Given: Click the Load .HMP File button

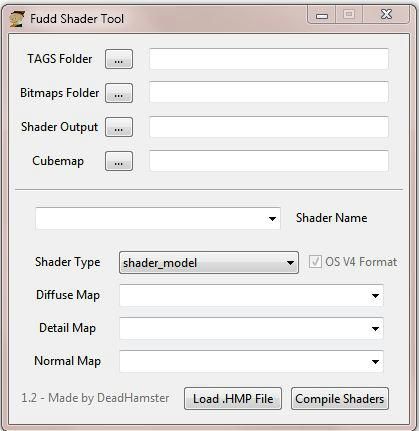Looking at the screenshot, I should point(233,399).
